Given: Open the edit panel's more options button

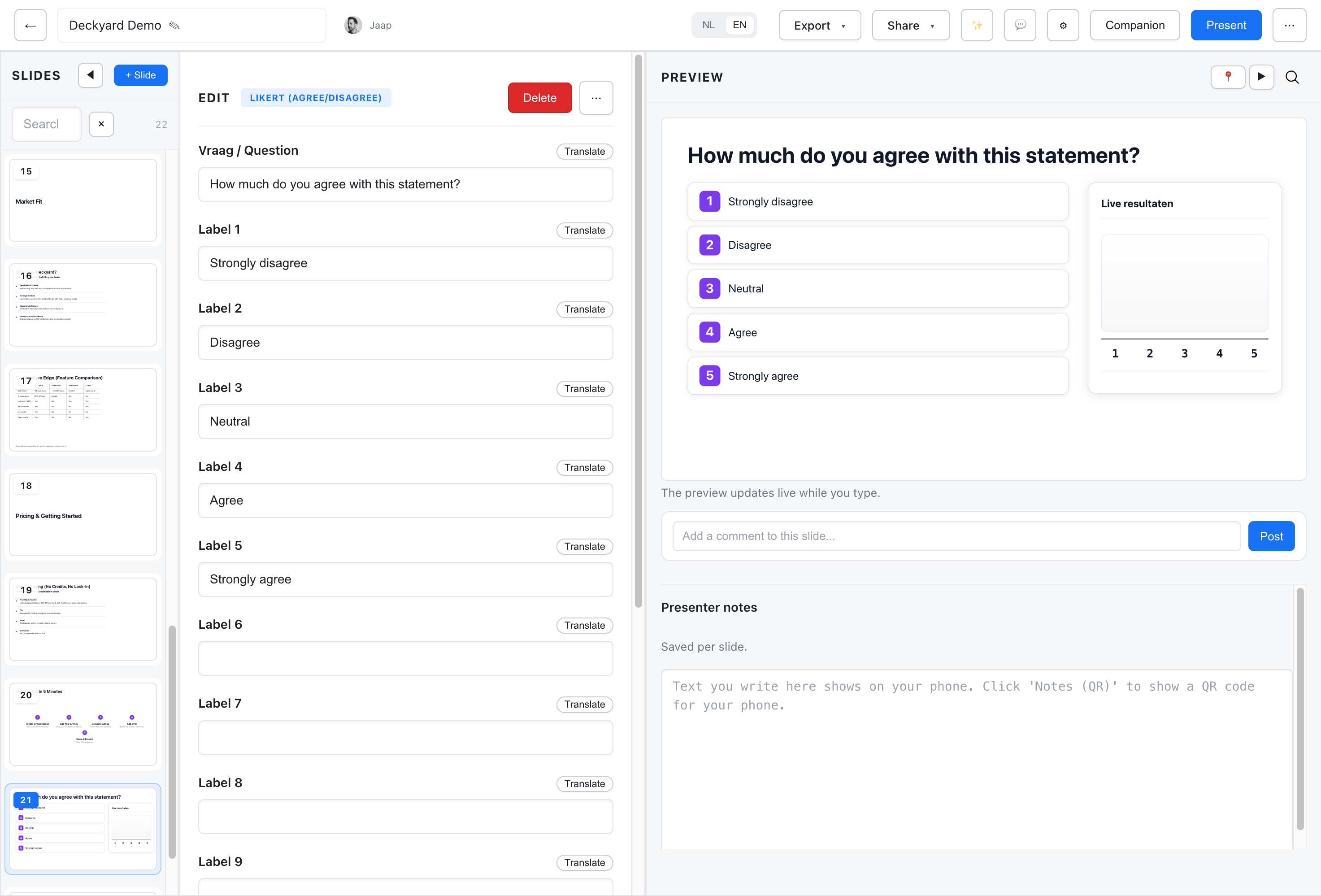Looking at the screenshot, I should [595, 98].
